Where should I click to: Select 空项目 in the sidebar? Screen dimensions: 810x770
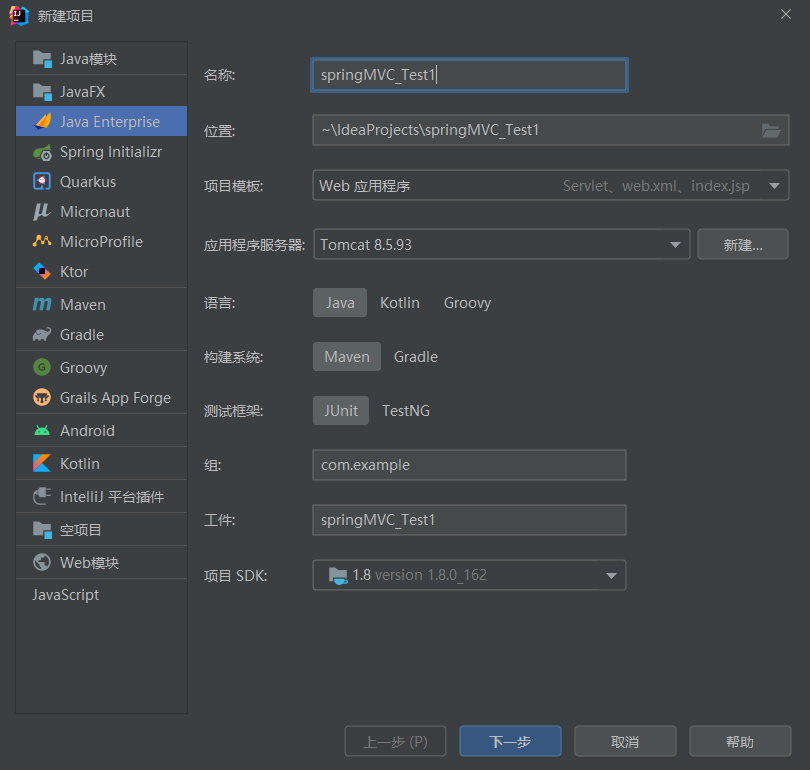(x=101, y=529)
